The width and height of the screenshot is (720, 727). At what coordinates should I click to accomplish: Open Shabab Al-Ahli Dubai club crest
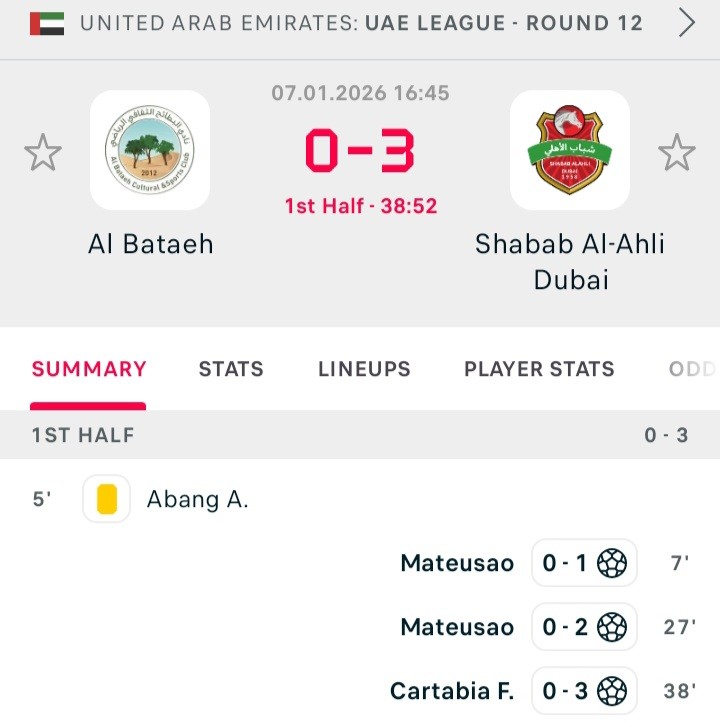point(570,151)
